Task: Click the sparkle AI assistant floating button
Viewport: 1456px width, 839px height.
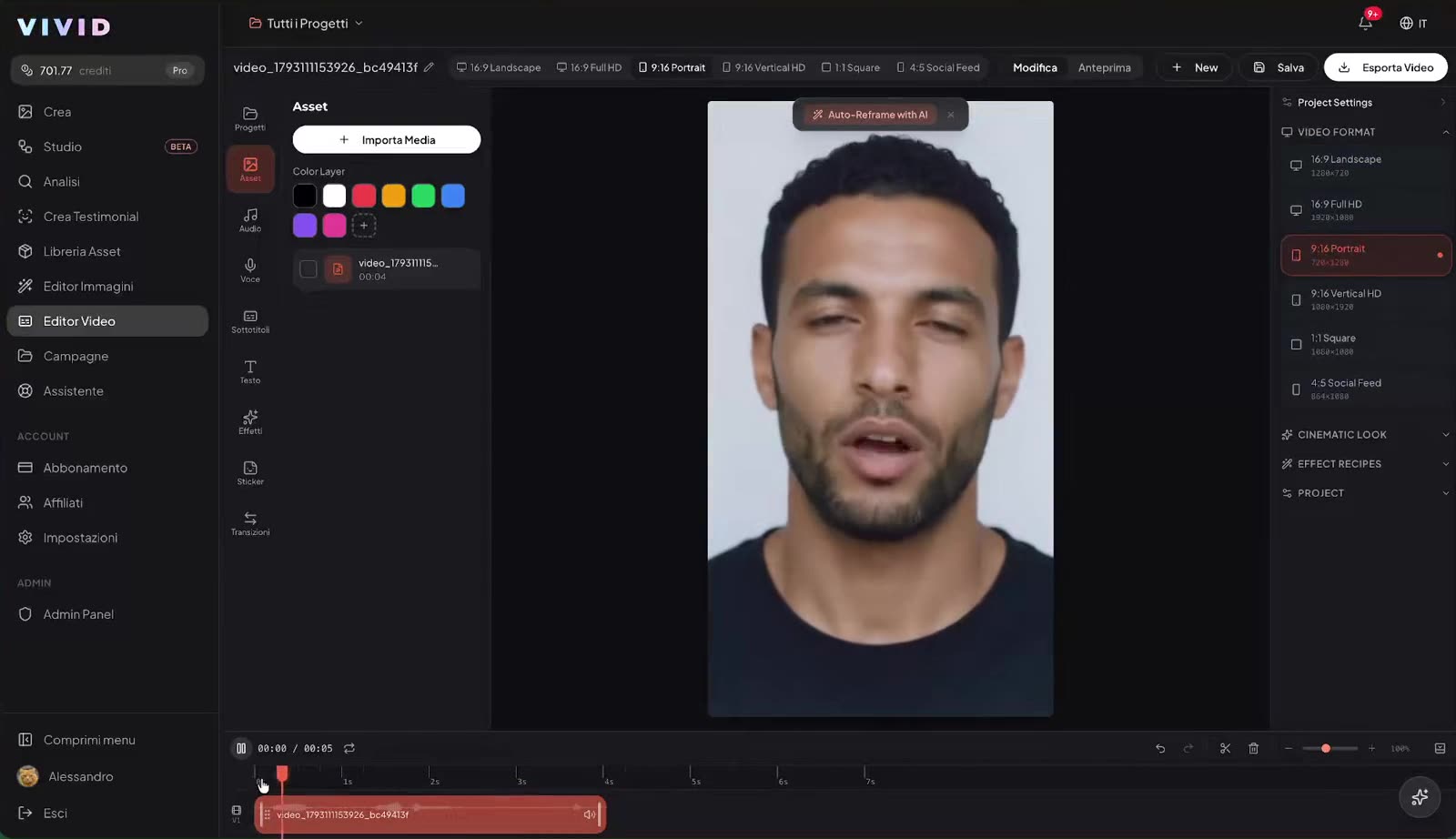Action: [1420, 797]
